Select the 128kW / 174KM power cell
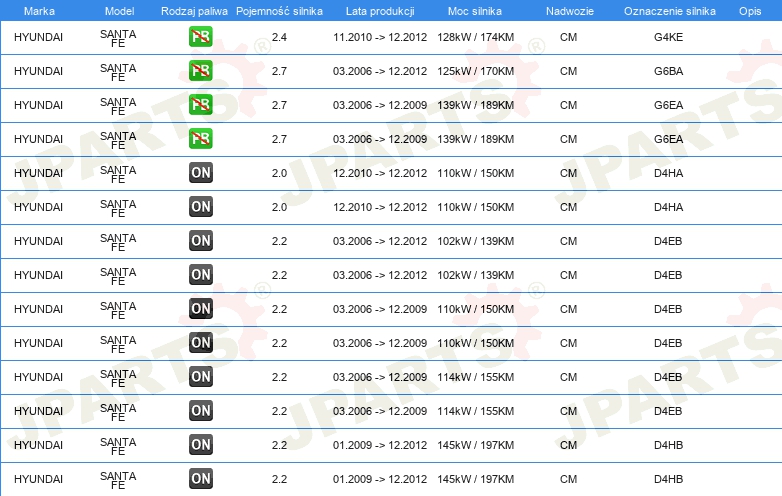This screenshot has width=782, height=496. 475,37
